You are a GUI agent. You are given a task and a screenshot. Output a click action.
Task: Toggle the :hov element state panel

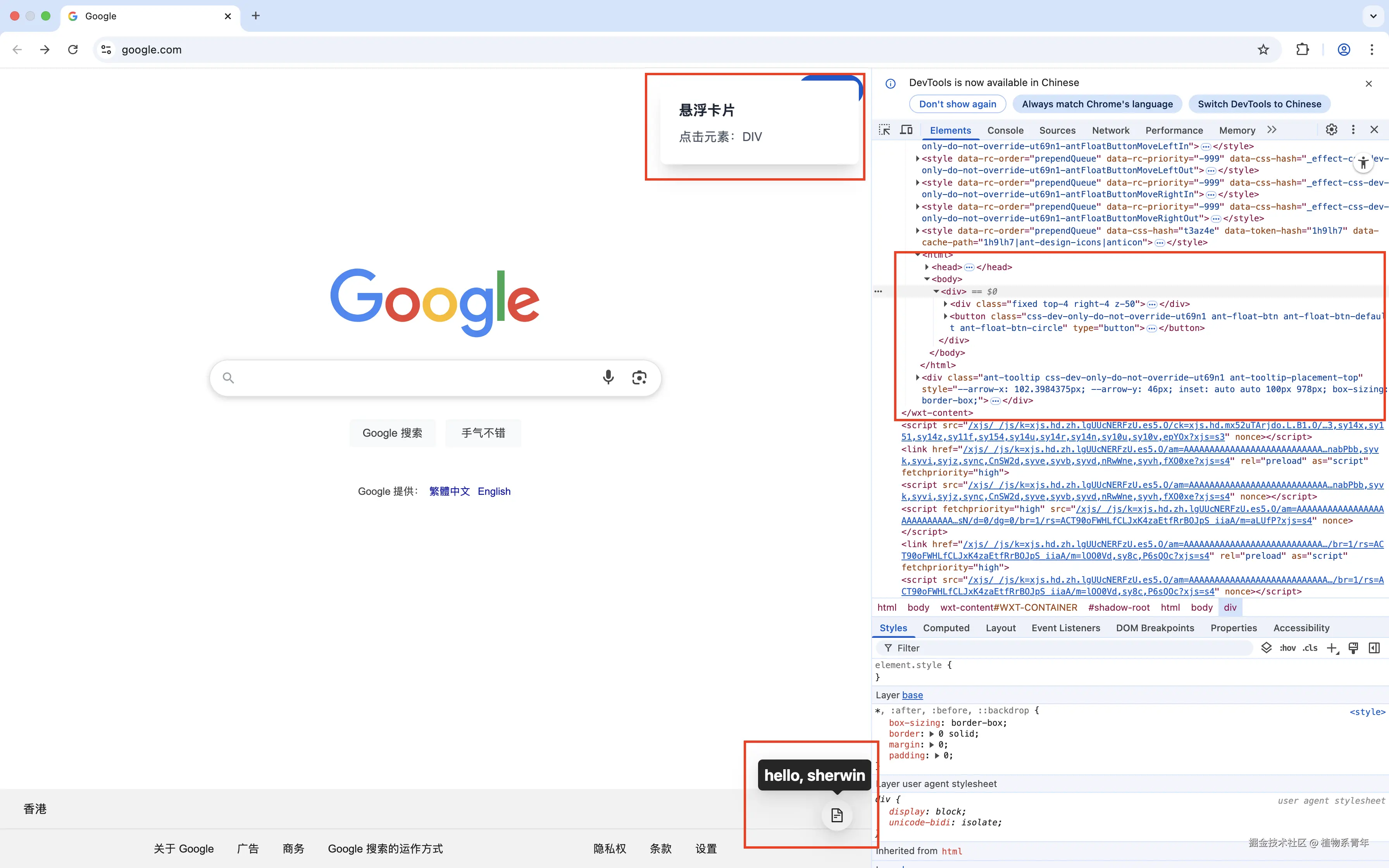pos(1287,648)
